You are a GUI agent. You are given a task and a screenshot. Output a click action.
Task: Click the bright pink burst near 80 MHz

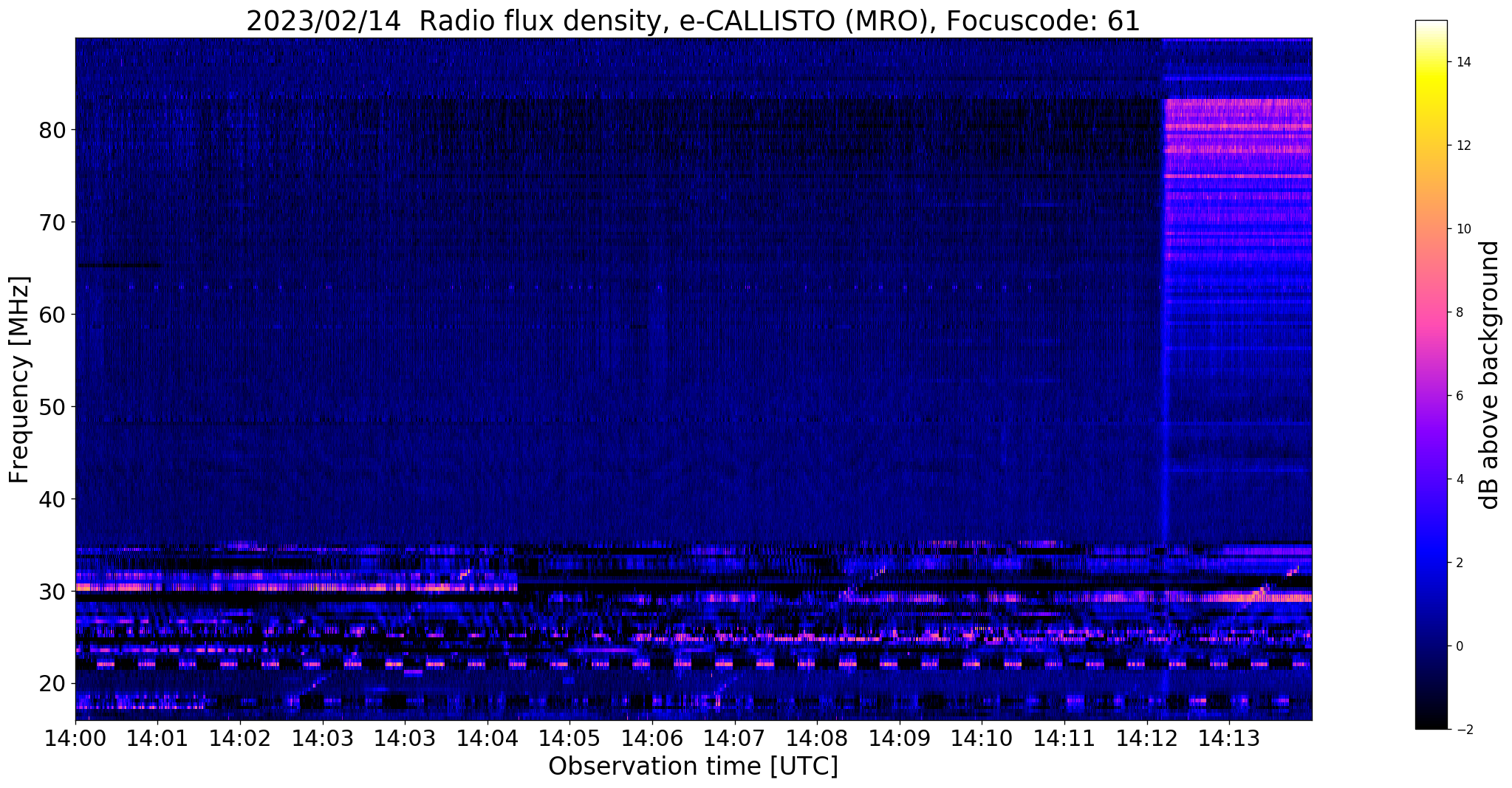click(1237, 126)
